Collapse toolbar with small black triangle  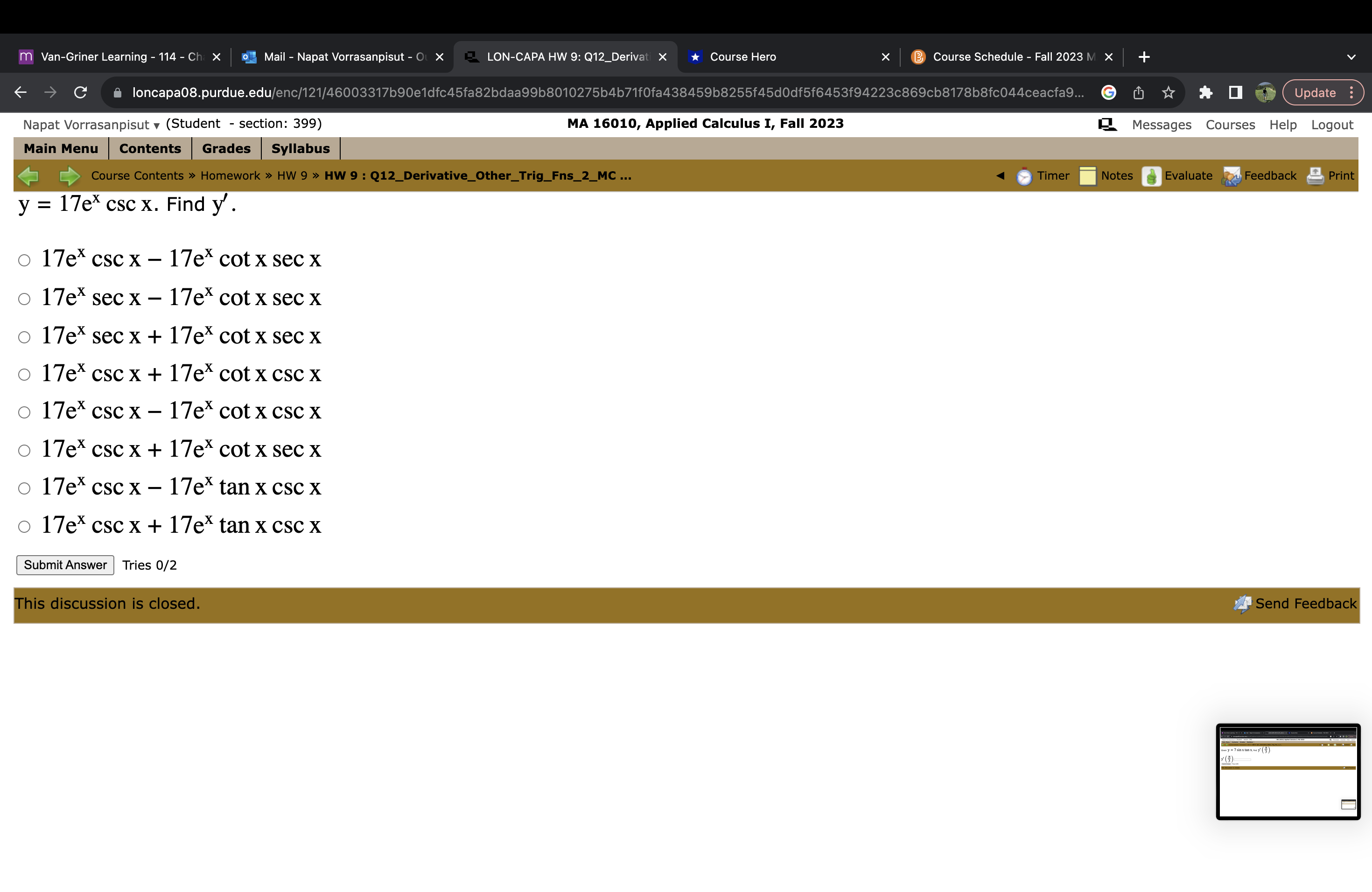point(1000,176)
